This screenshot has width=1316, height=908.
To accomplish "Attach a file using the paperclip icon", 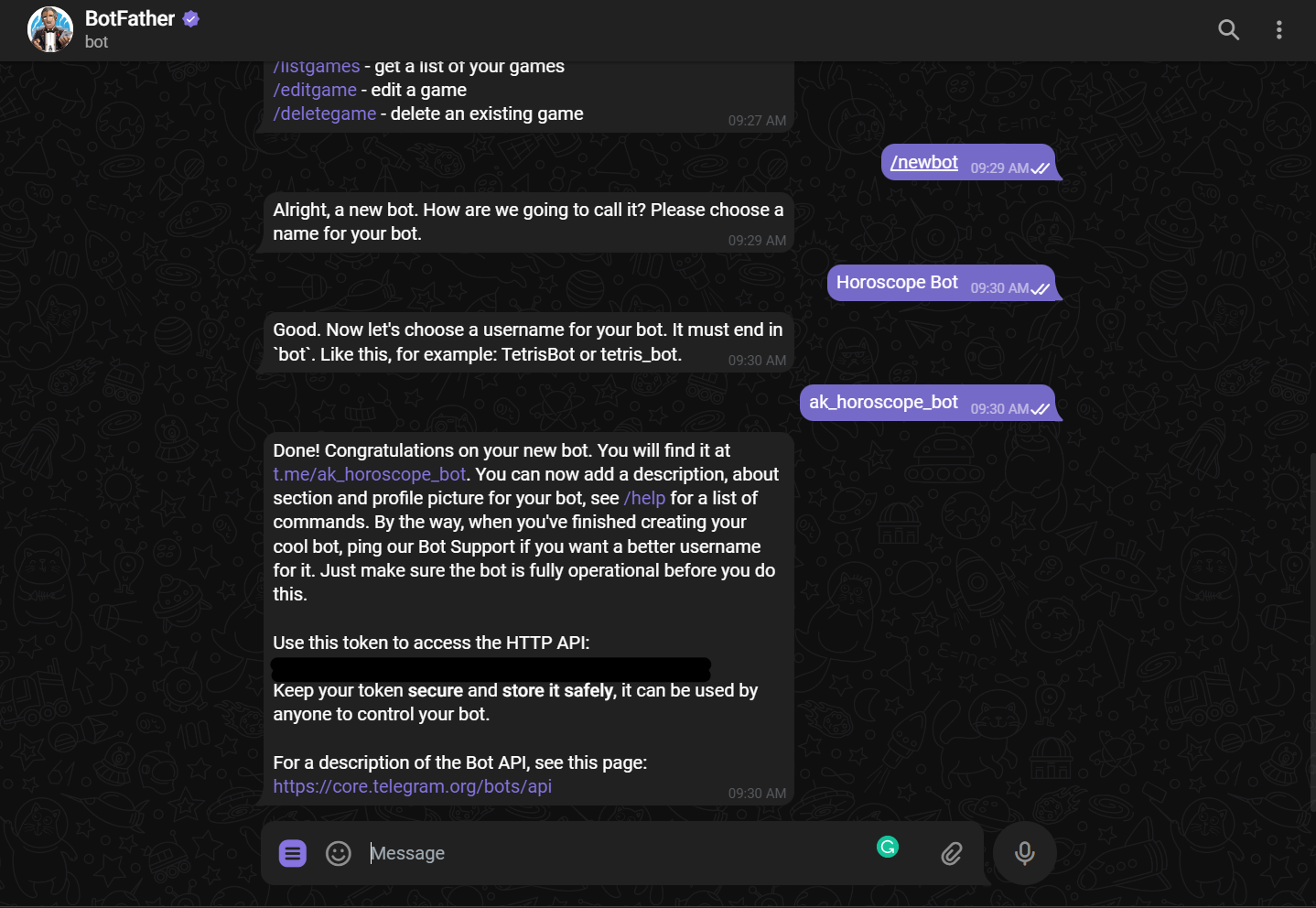I will point(951,853).
